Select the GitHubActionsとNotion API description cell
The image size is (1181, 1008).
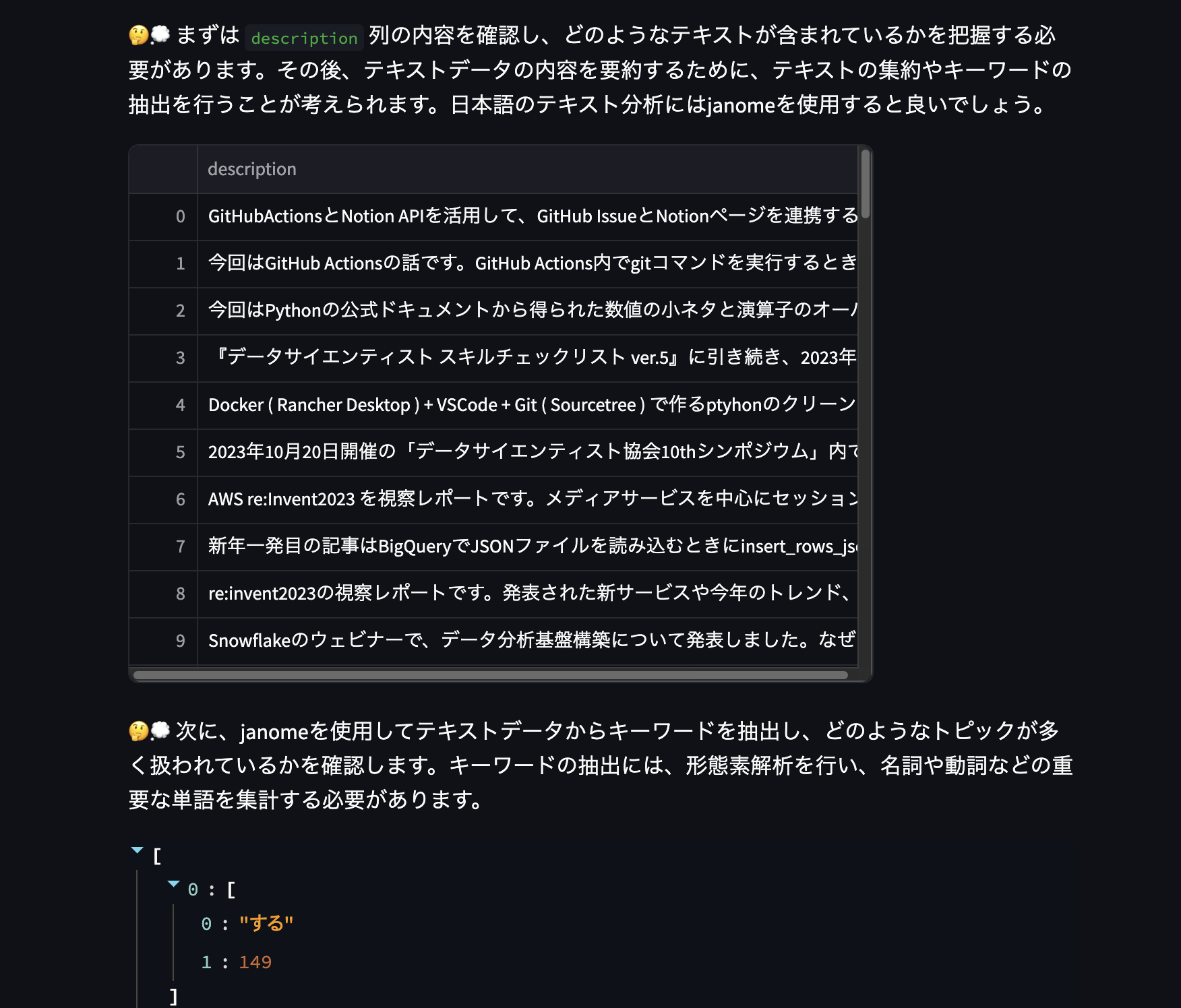point(527,216)
